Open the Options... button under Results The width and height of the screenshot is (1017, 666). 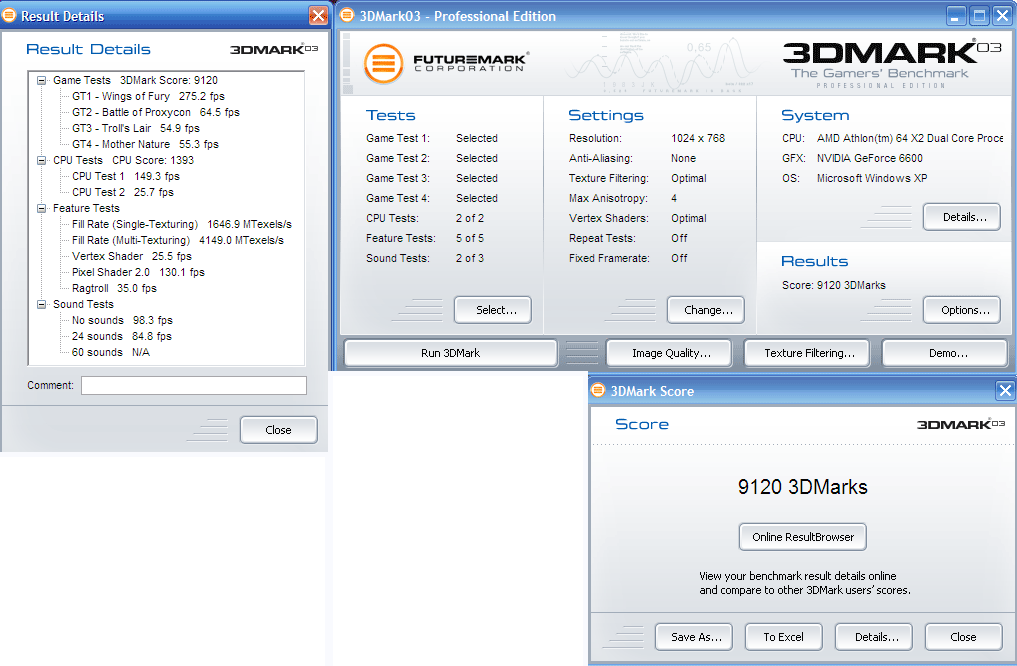click(962, 310)
